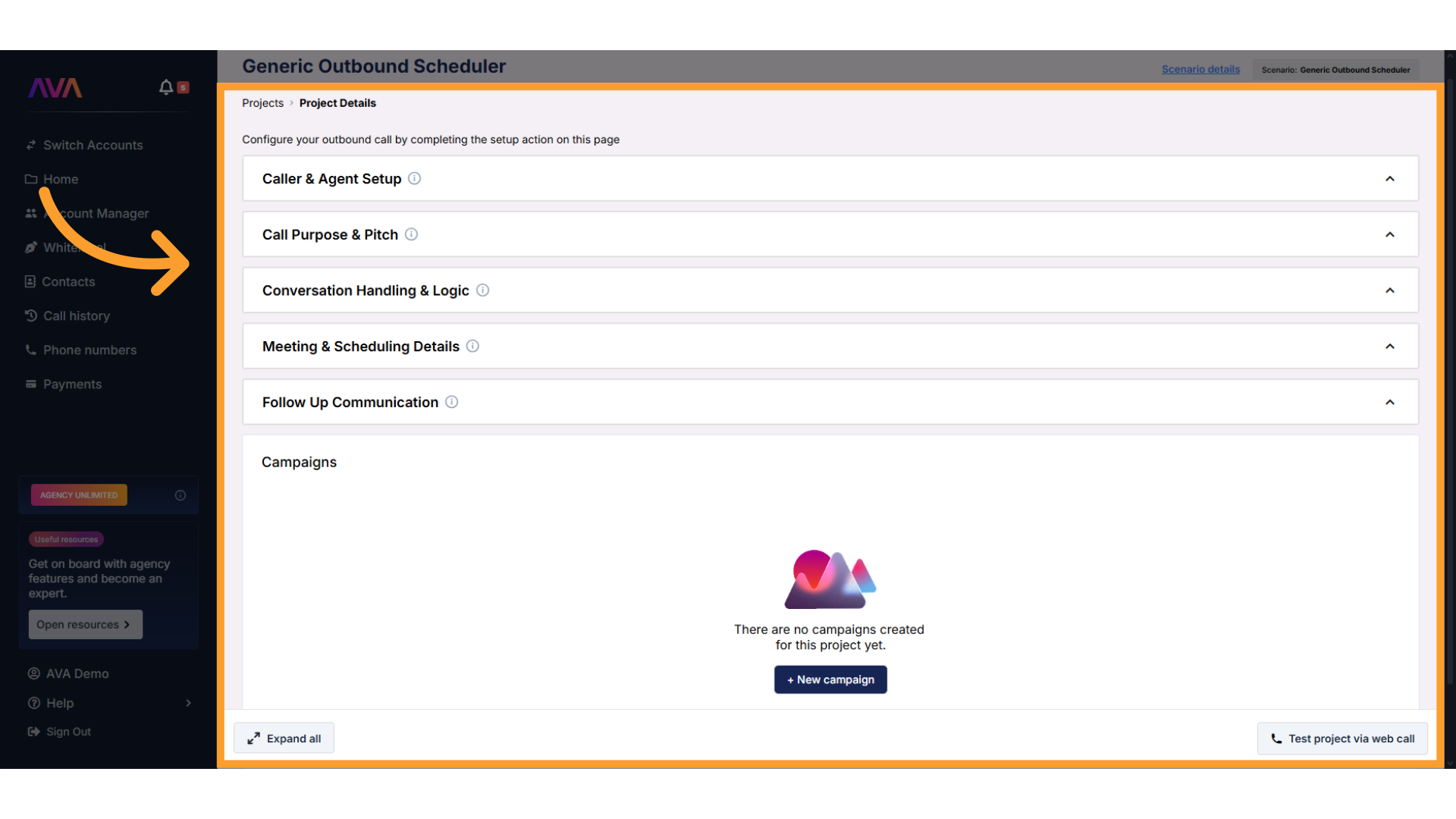The height and width of the screenshot is (819, 1456).
Task: Click the Call history clock icon
Action: (31, 315)
